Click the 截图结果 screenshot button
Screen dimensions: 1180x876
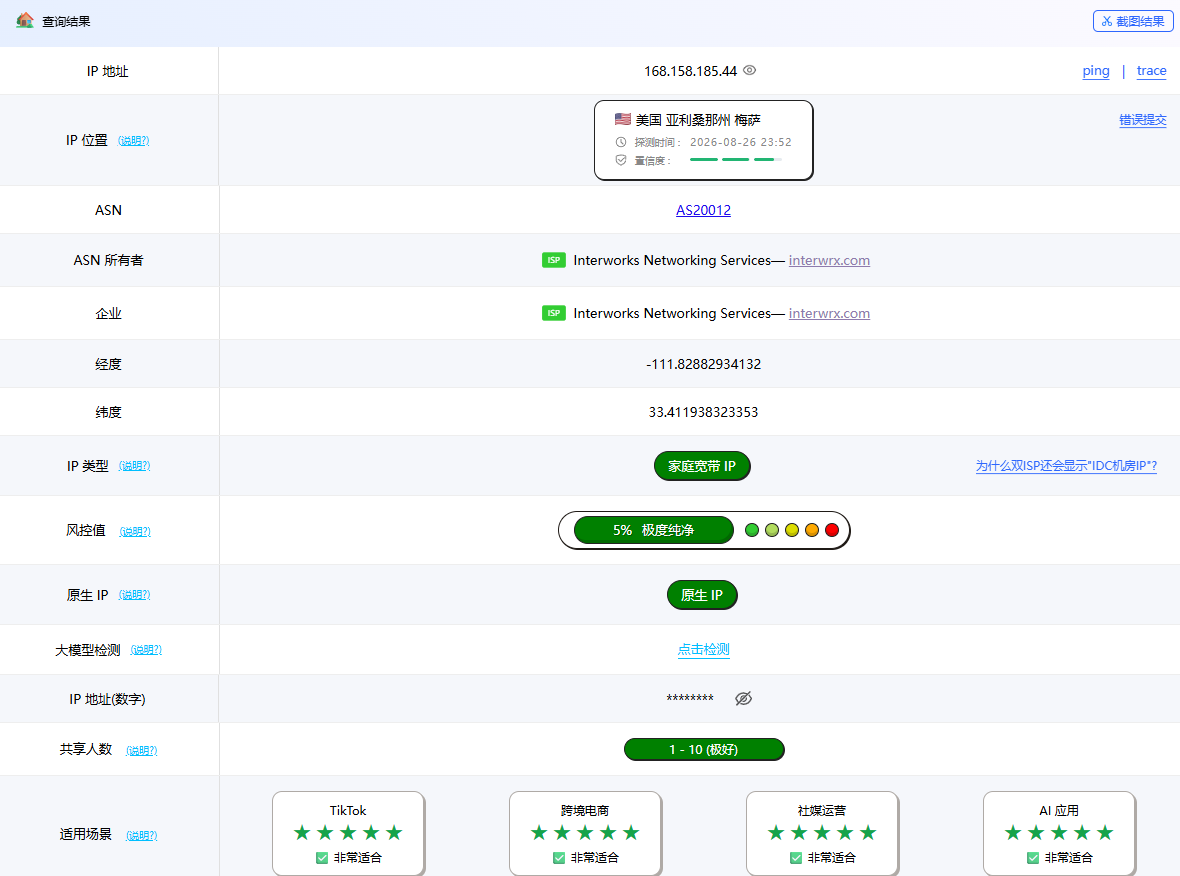(x=1133, y=21)
